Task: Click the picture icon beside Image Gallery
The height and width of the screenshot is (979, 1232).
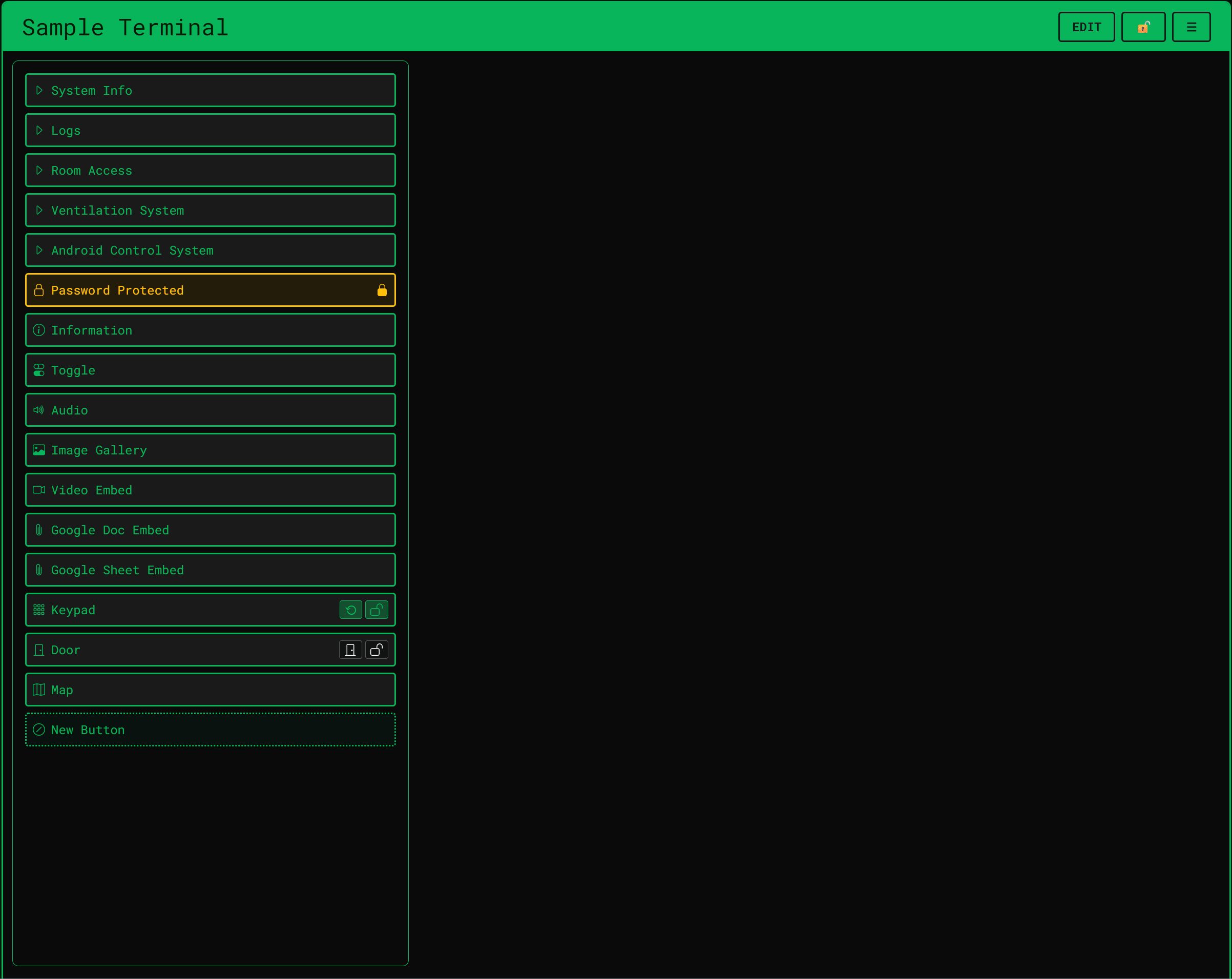Action: tap(38, 450)
